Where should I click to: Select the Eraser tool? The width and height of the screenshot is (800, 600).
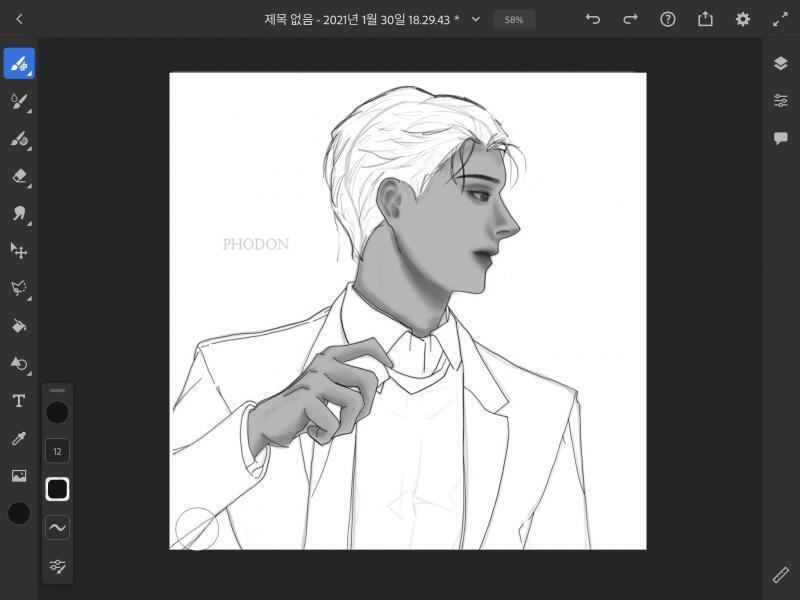19,177
